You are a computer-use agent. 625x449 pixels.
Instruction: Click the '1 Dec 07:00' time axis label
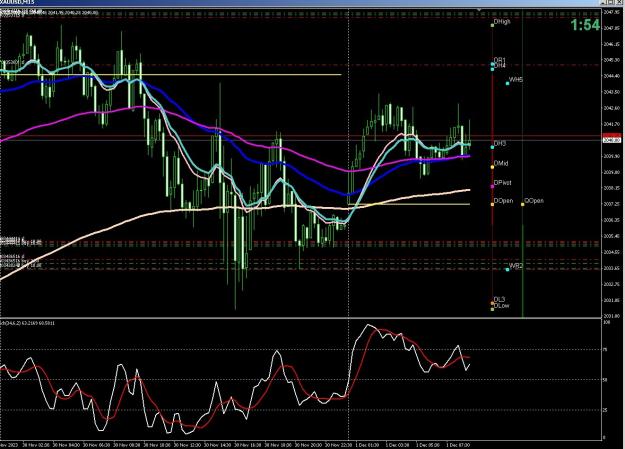coord(458,445)
